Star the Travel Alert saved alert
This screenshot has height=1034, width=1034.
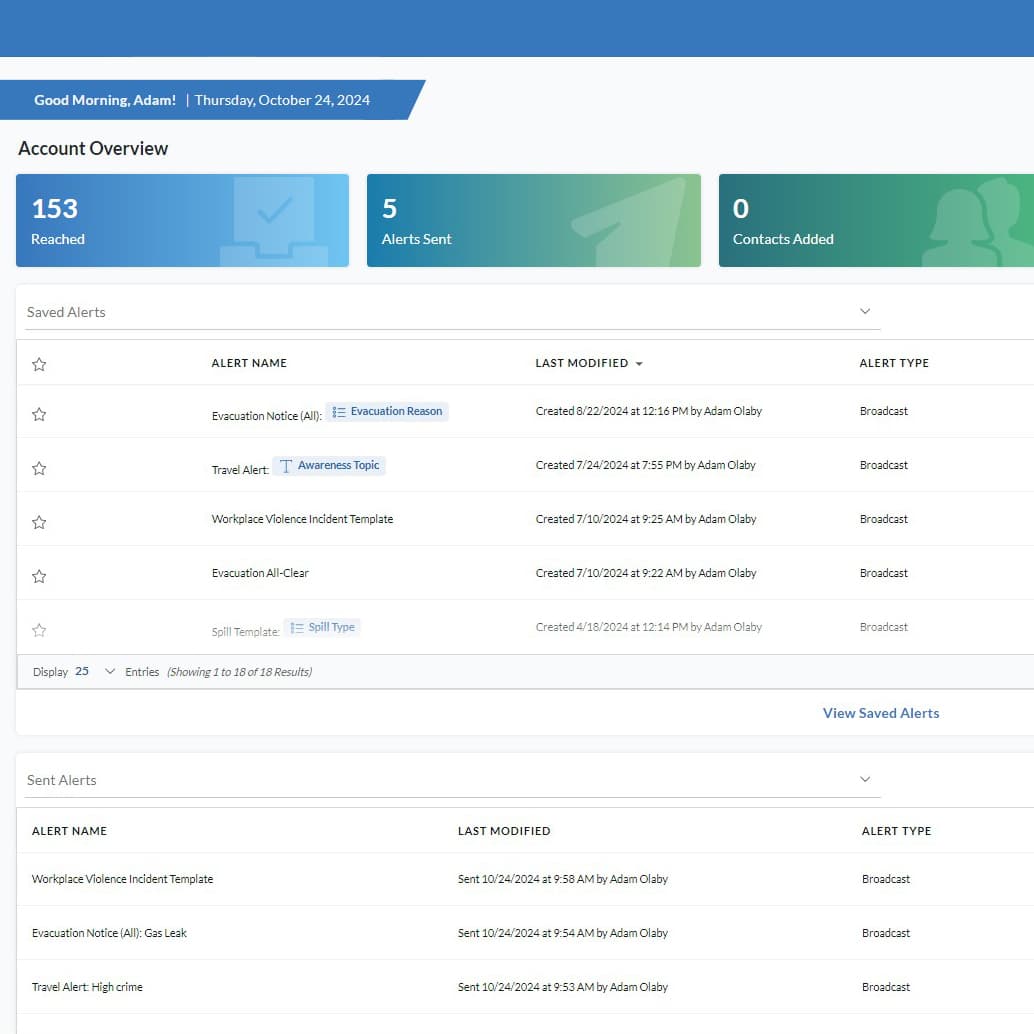(x=39, y=468)
